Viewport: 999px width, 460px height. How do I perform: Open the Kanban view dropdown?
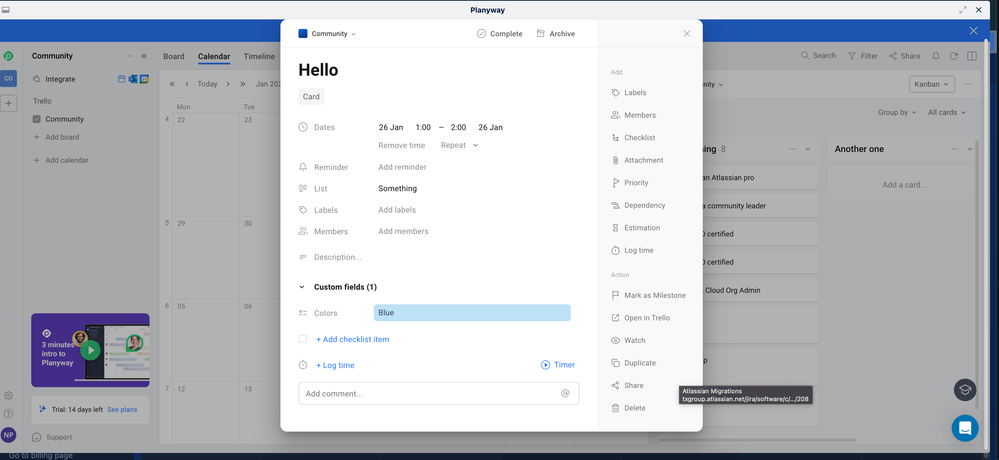[932, 84]
